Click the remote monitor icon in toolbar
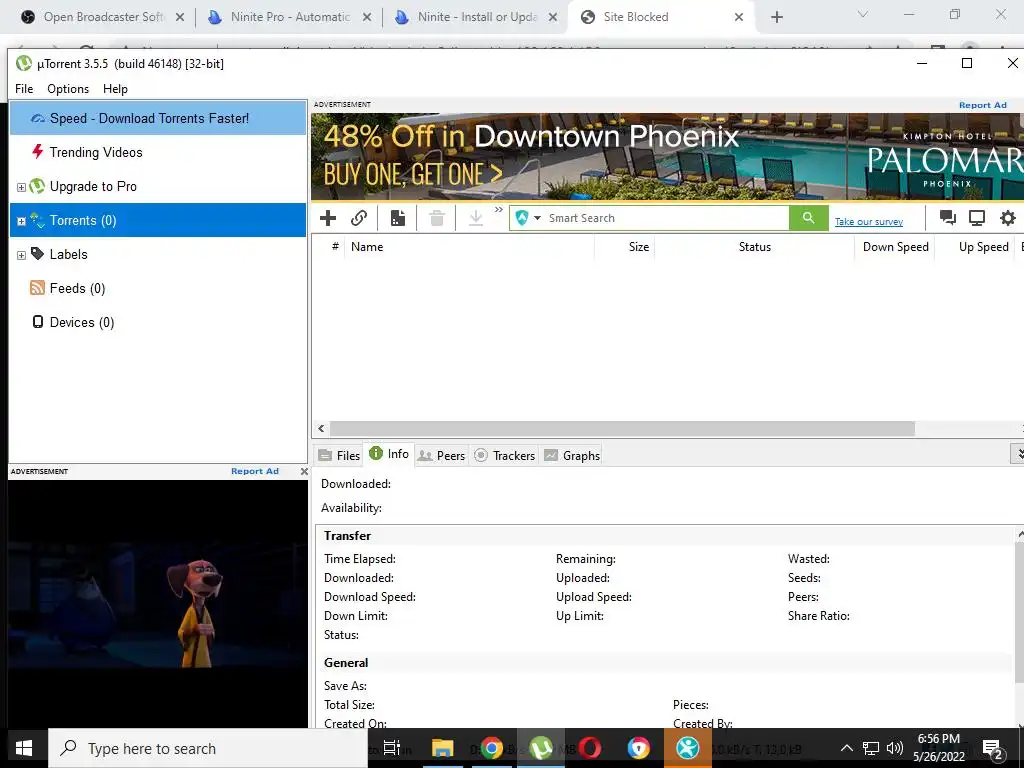 [977, 218]
